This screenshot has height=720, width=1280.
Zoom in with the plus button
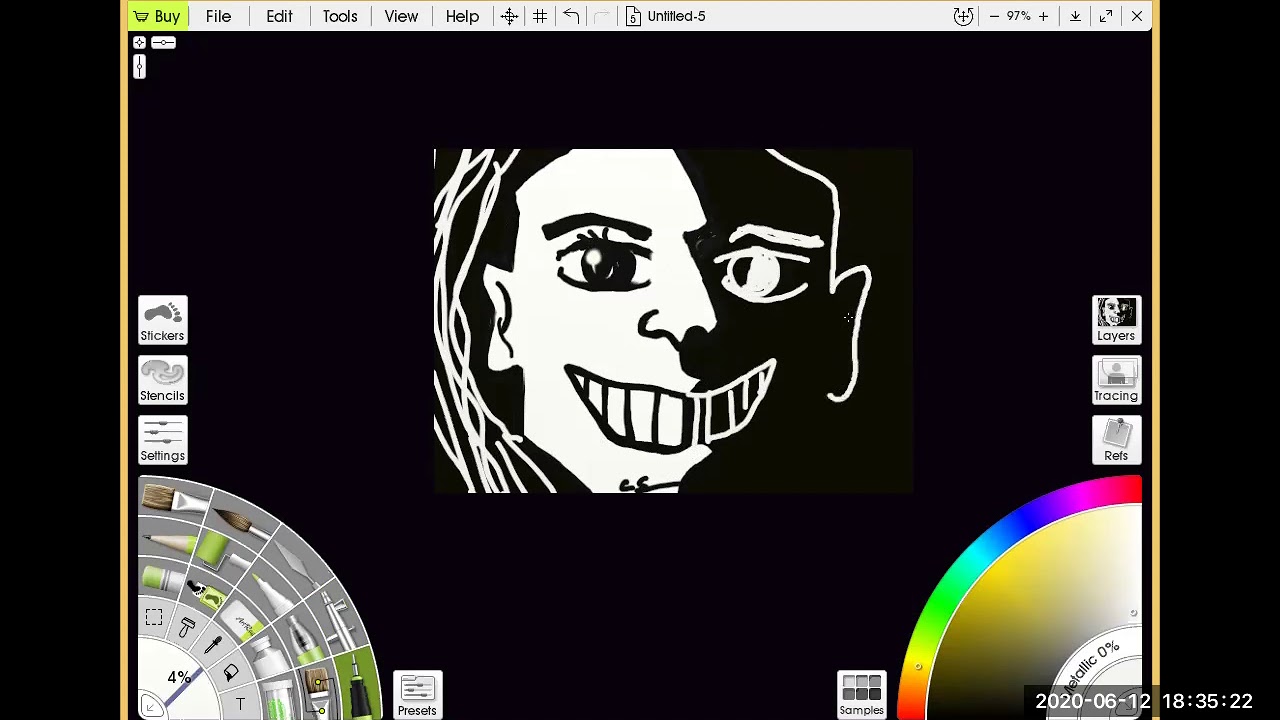[x=1043, y=16]
